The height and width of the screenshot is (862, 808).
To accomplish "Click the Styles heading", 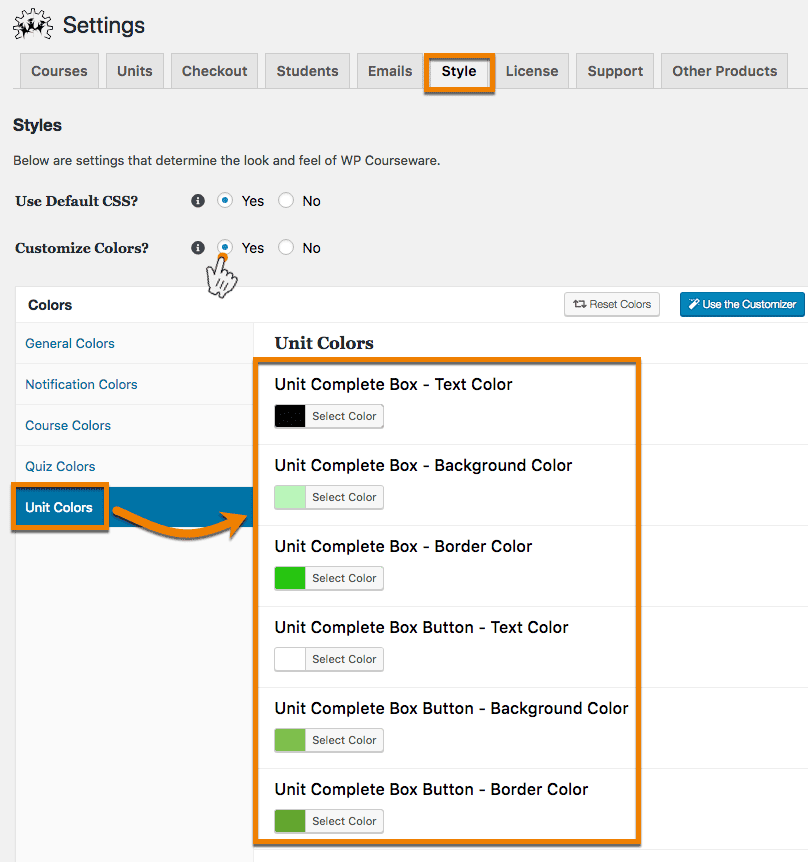I will pos(37,125).
